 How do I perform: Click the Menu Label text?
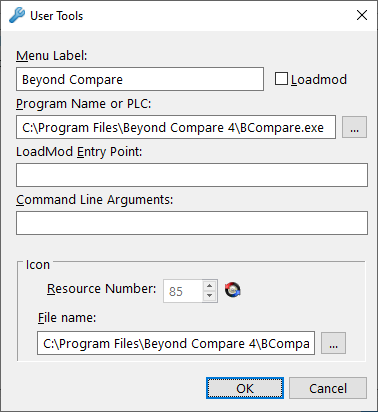[x=52, y=56]
